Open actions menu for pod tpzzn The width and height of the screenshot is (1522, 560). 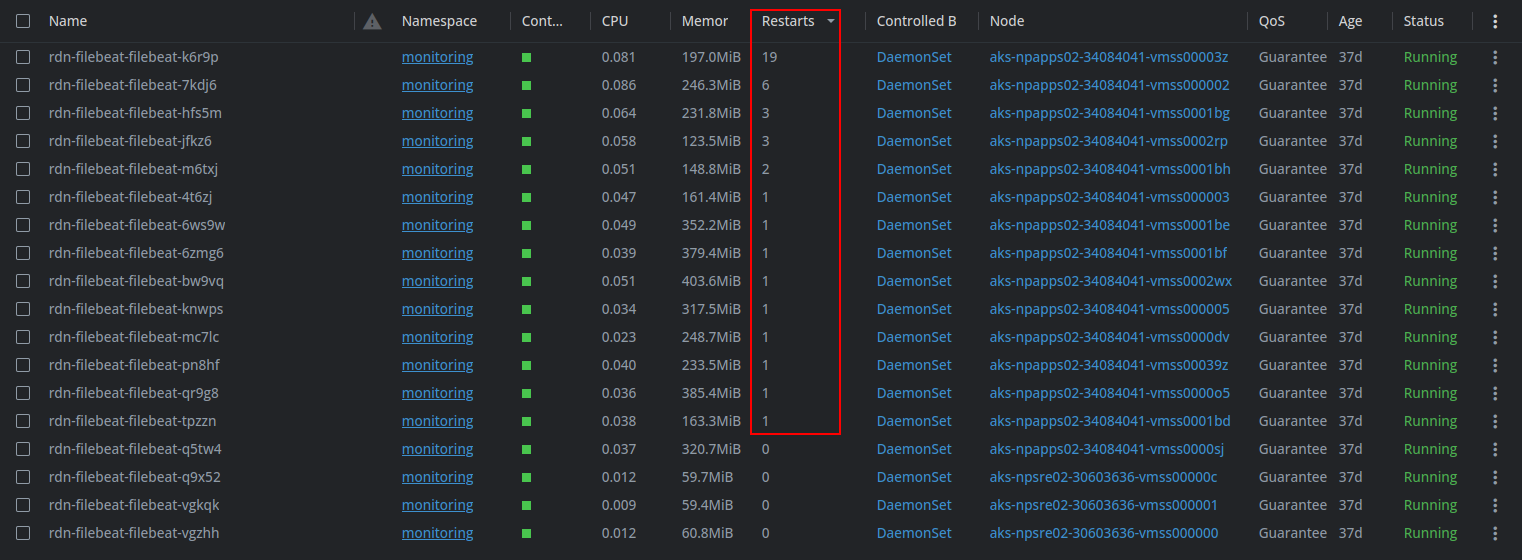(1495, 421)
